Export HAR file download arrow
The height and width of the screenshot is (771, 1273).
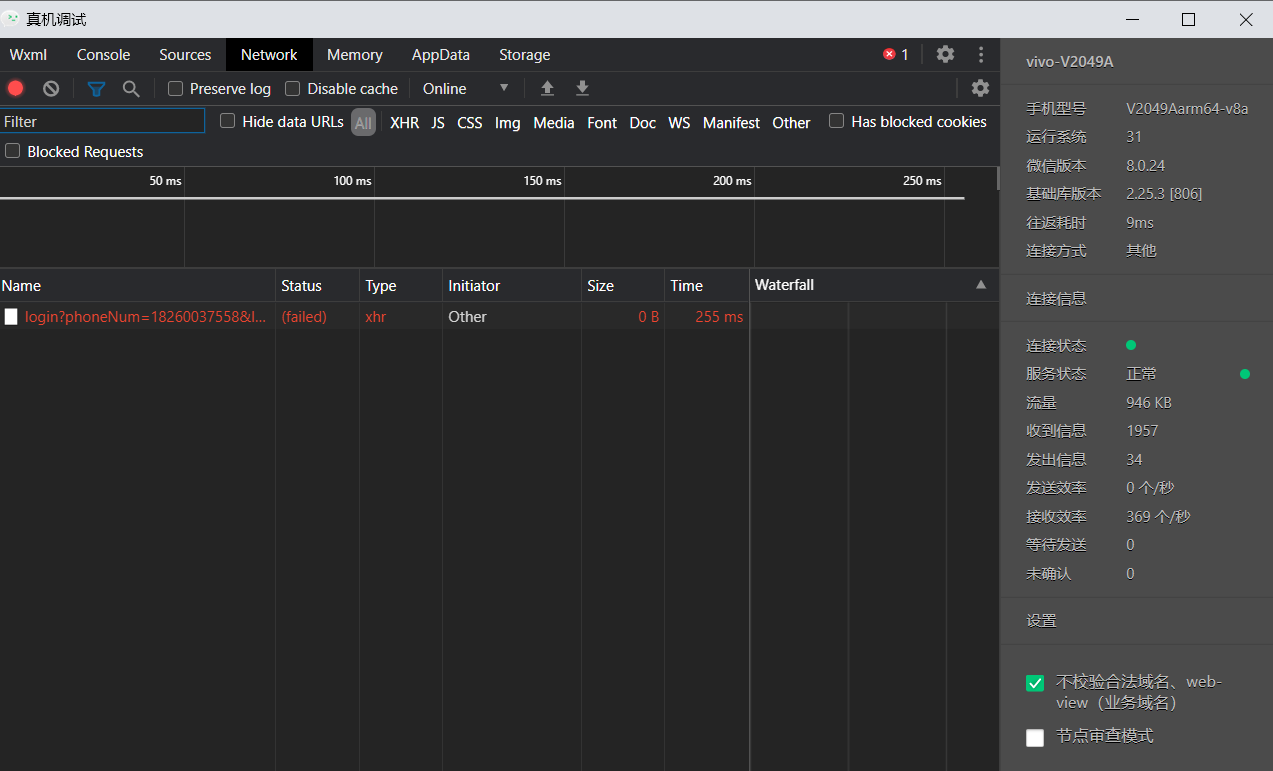pyautogui.click(x=582, y=88)
